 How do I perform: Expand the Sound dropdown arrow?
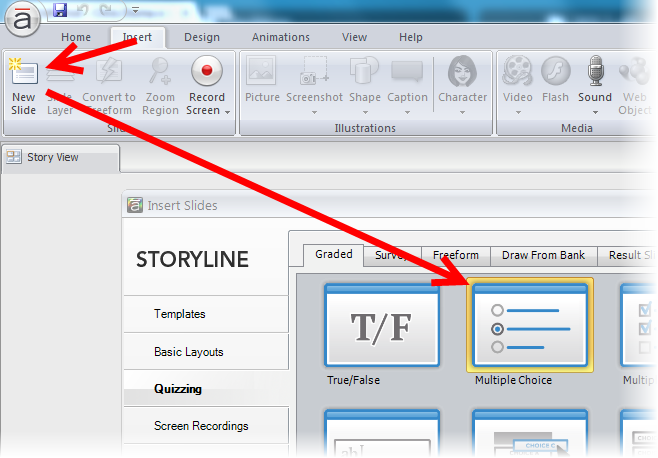point(595,113)
